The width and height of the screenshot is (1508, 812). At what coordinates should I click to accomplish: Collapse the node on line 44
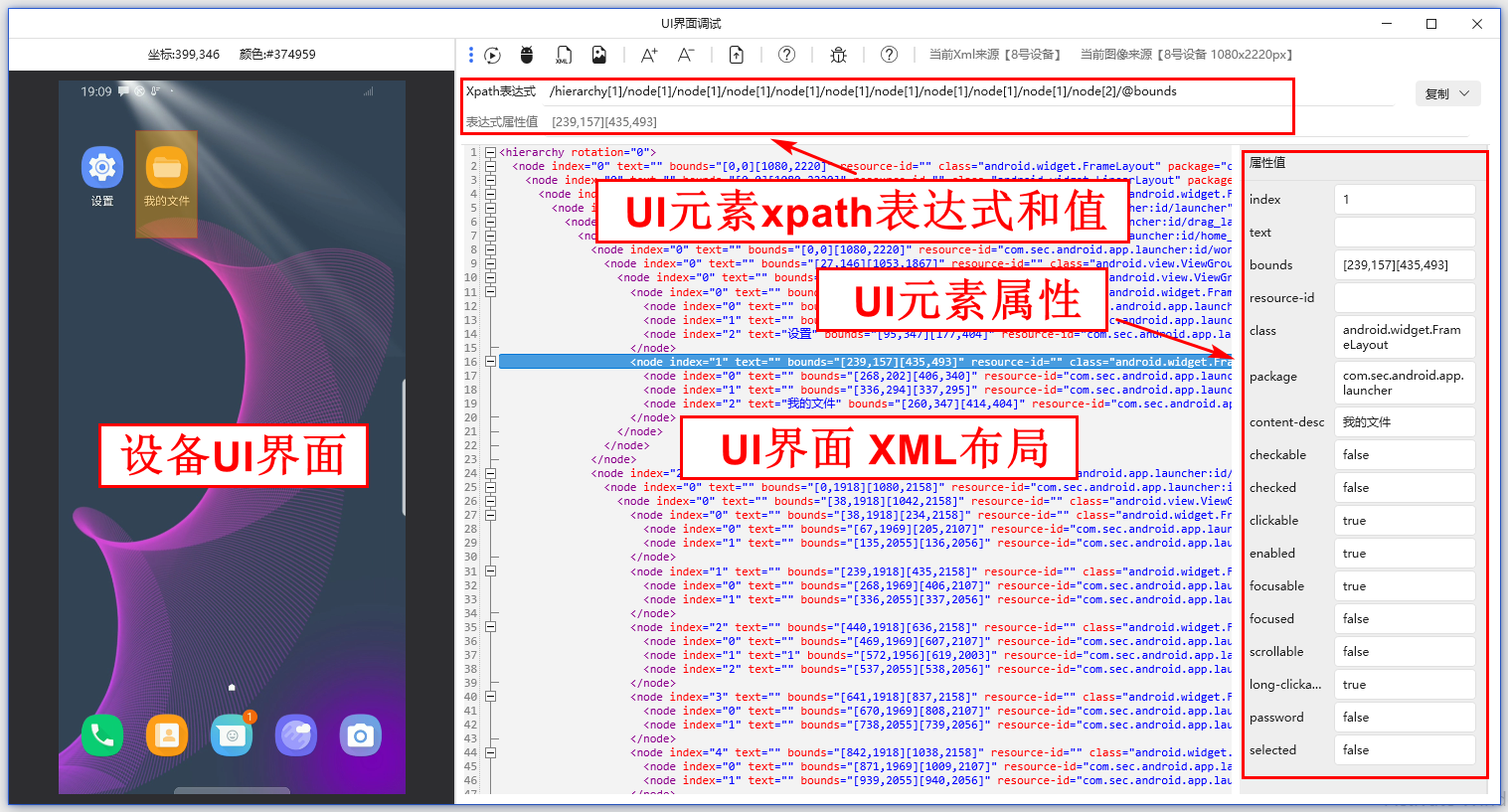pyautogui.click(x=490, y=752)
